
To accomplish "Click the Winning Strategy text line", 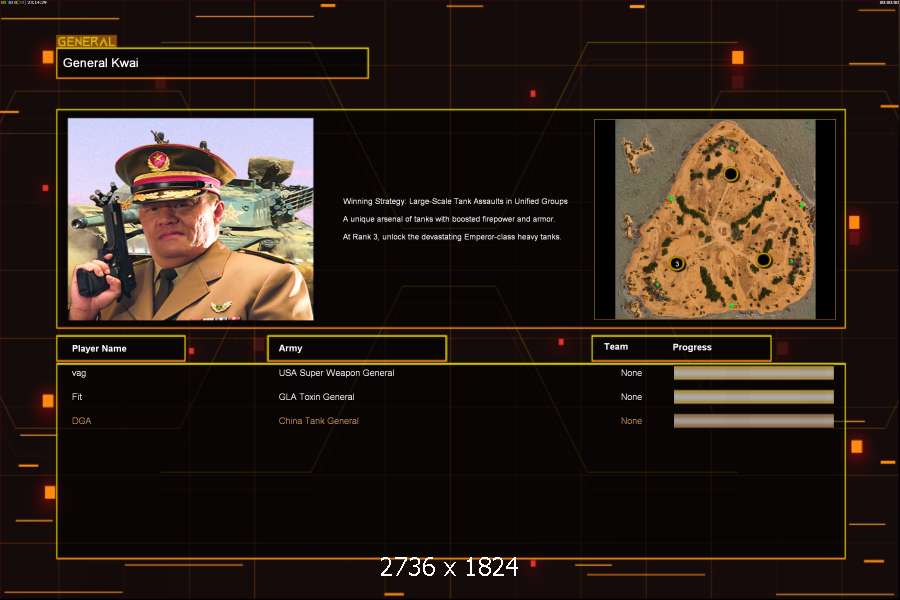I will click(455, 202).
